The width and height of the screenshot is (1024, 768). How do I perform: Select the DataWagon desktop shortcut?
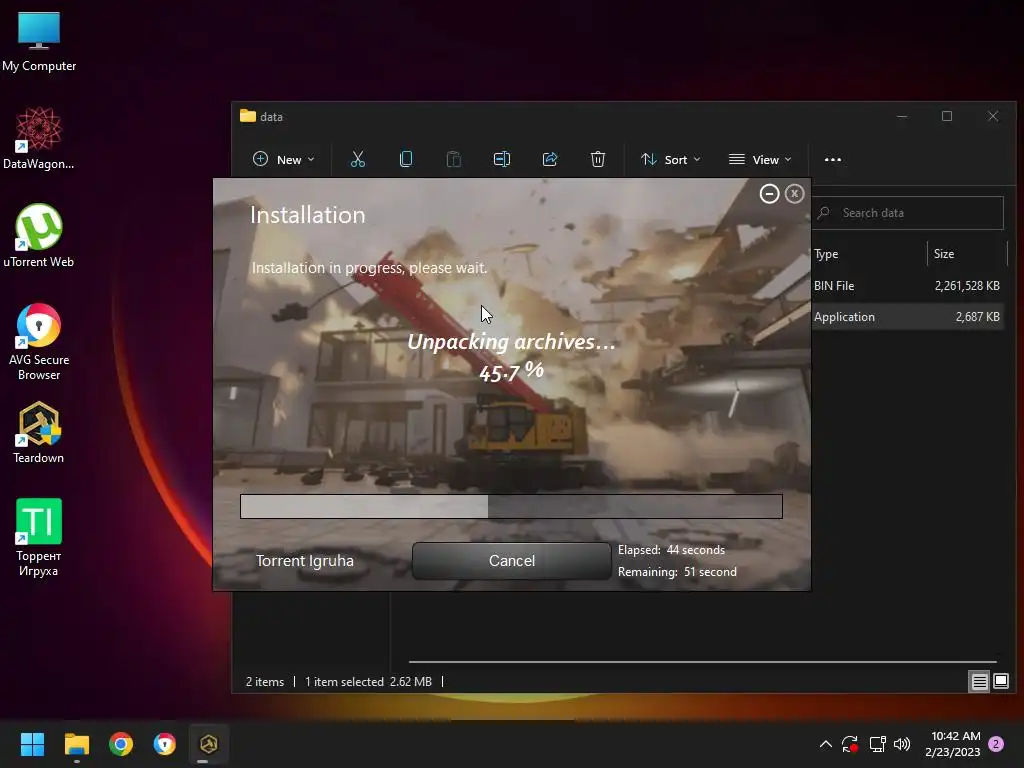tap(39, 138)
